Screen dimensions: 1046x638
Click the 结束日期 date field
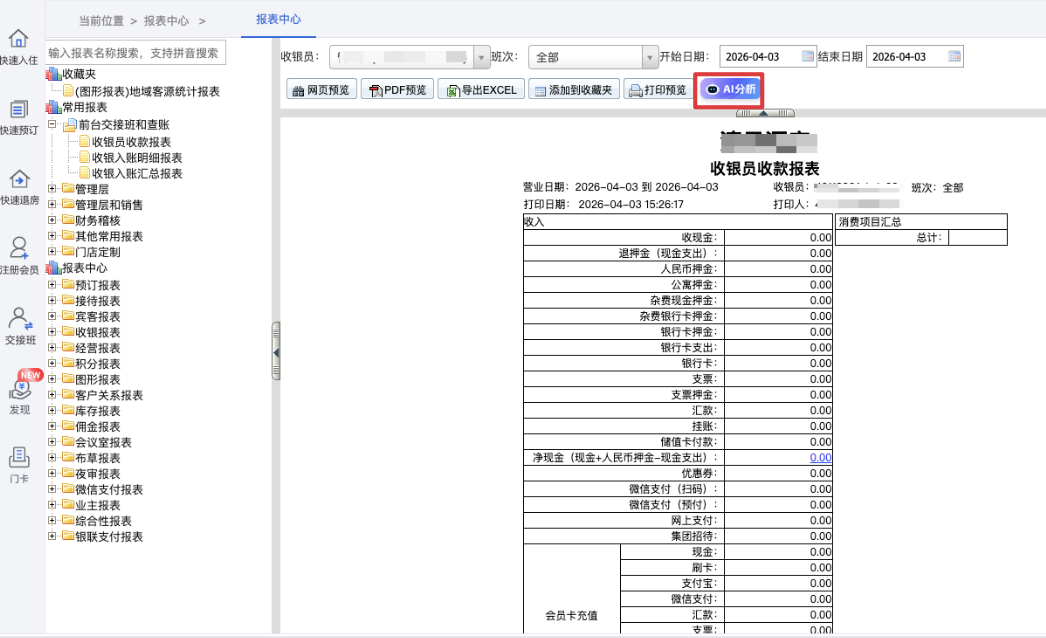[907, 57]
